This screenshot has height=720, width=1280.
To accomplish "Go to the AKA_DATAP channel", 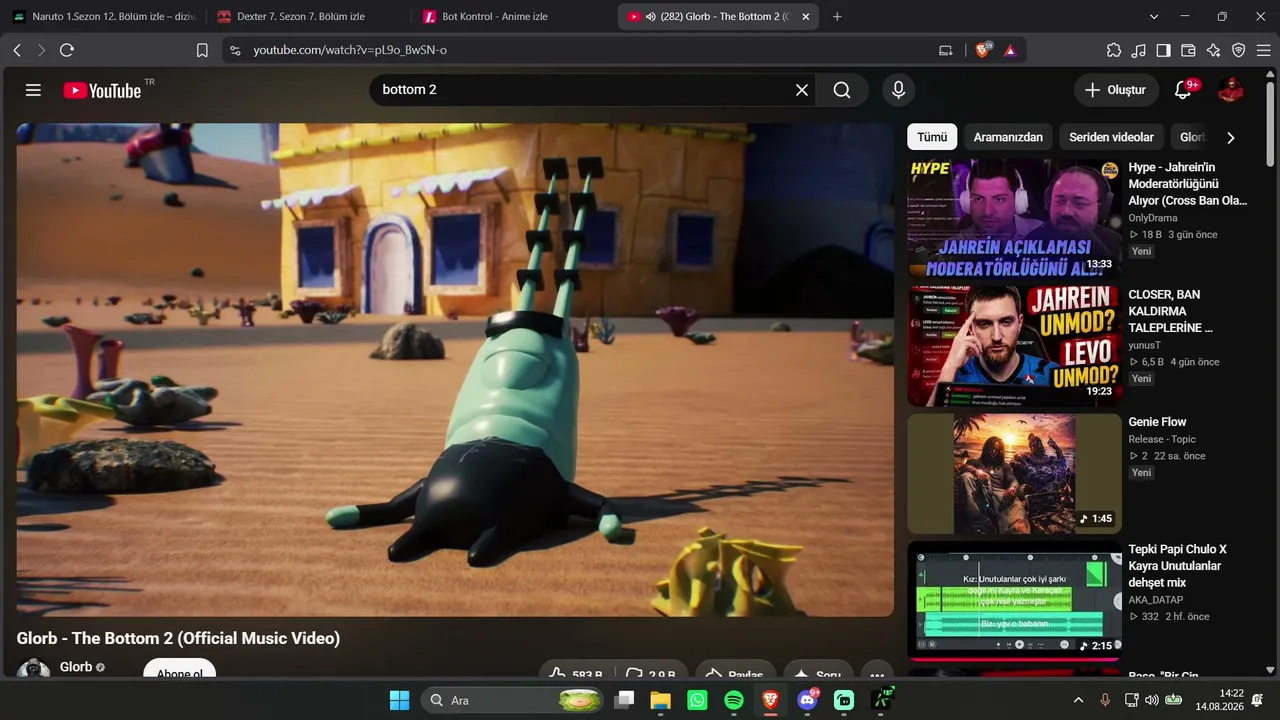I will (1155, 600).
